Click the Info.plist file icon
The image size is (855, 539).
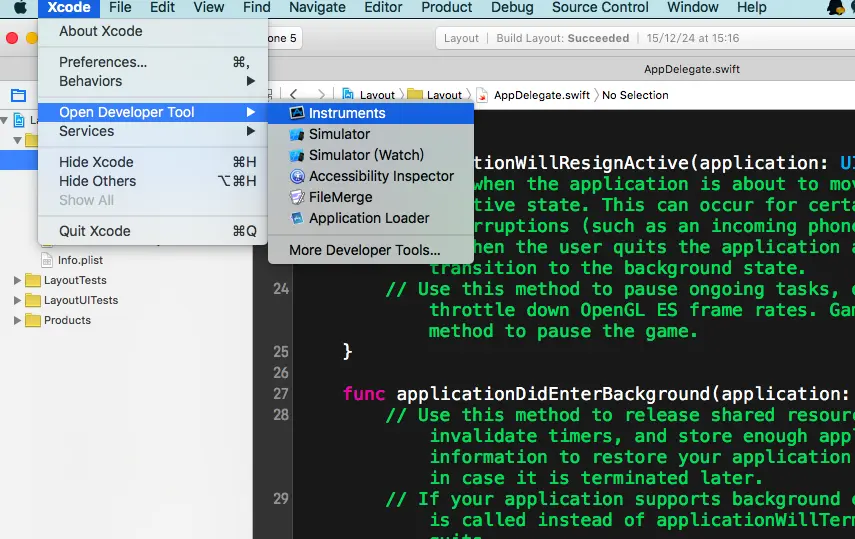coord(47,260)
